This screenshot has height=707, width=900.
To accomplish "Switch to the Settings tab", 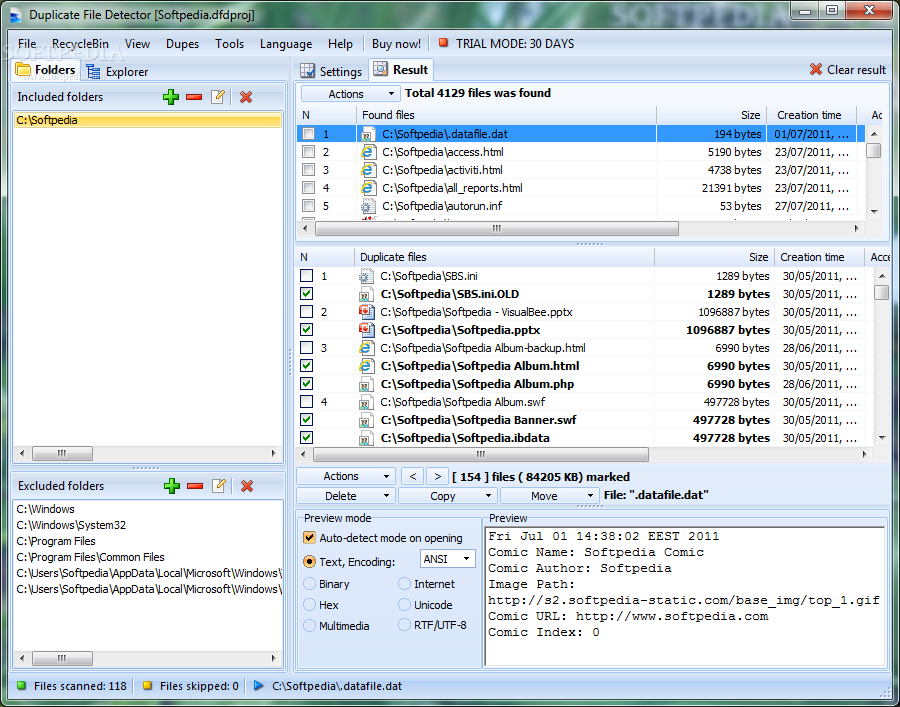I will [332, 71].
